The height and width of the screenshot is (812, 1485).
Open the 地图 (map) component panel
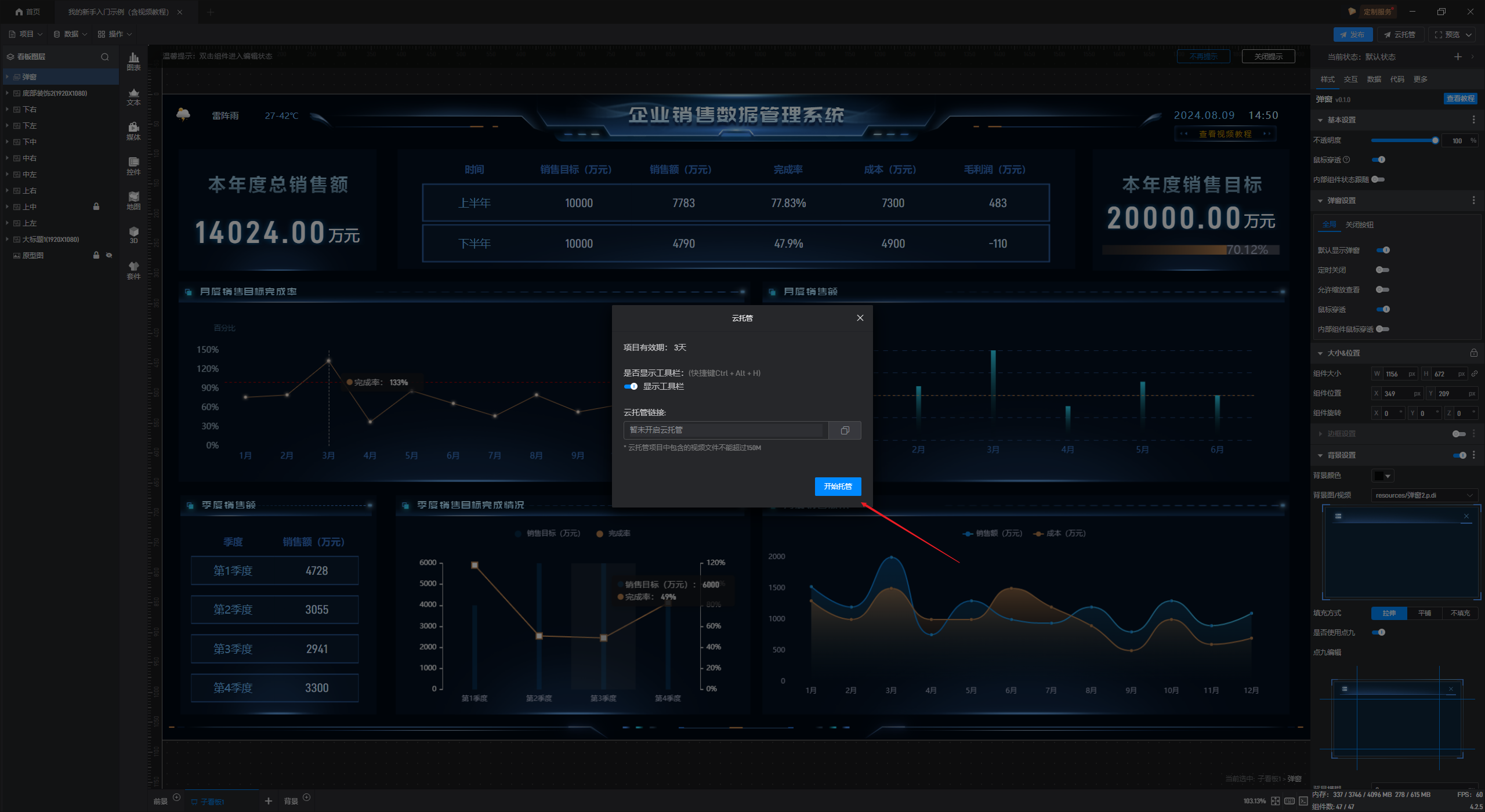(133, 201)
